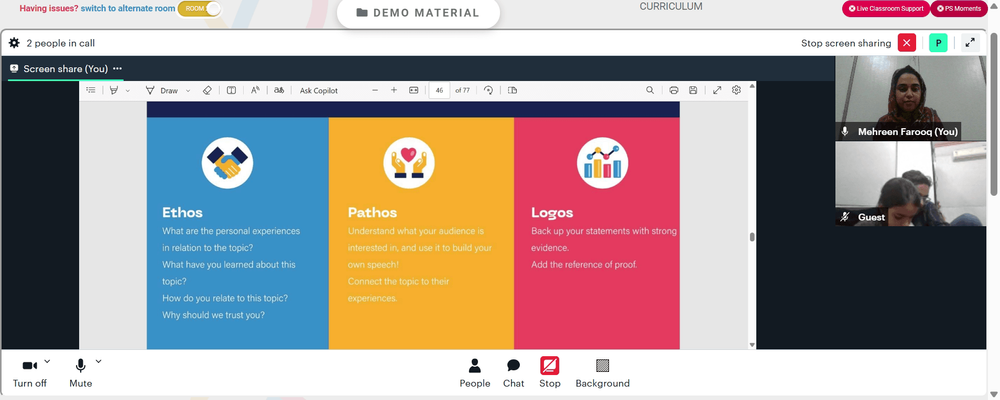Viewport: 1000px width, 400px height.
Task: Open the Chat panel
Action: pos(513,373)
